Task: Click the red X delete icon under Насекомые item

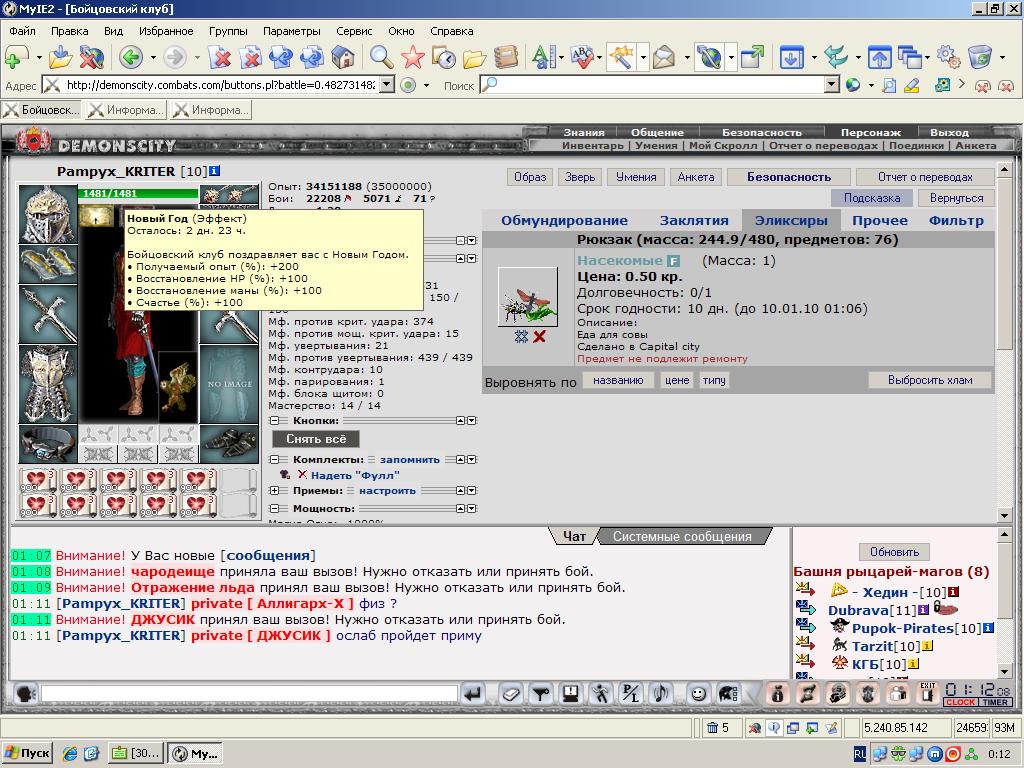Action: [x=539, y=337]
